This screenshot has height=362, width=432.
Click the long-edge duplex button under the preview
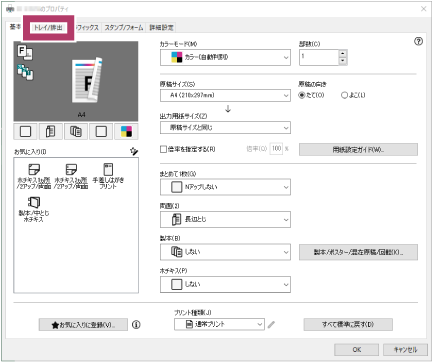point(51,131)
